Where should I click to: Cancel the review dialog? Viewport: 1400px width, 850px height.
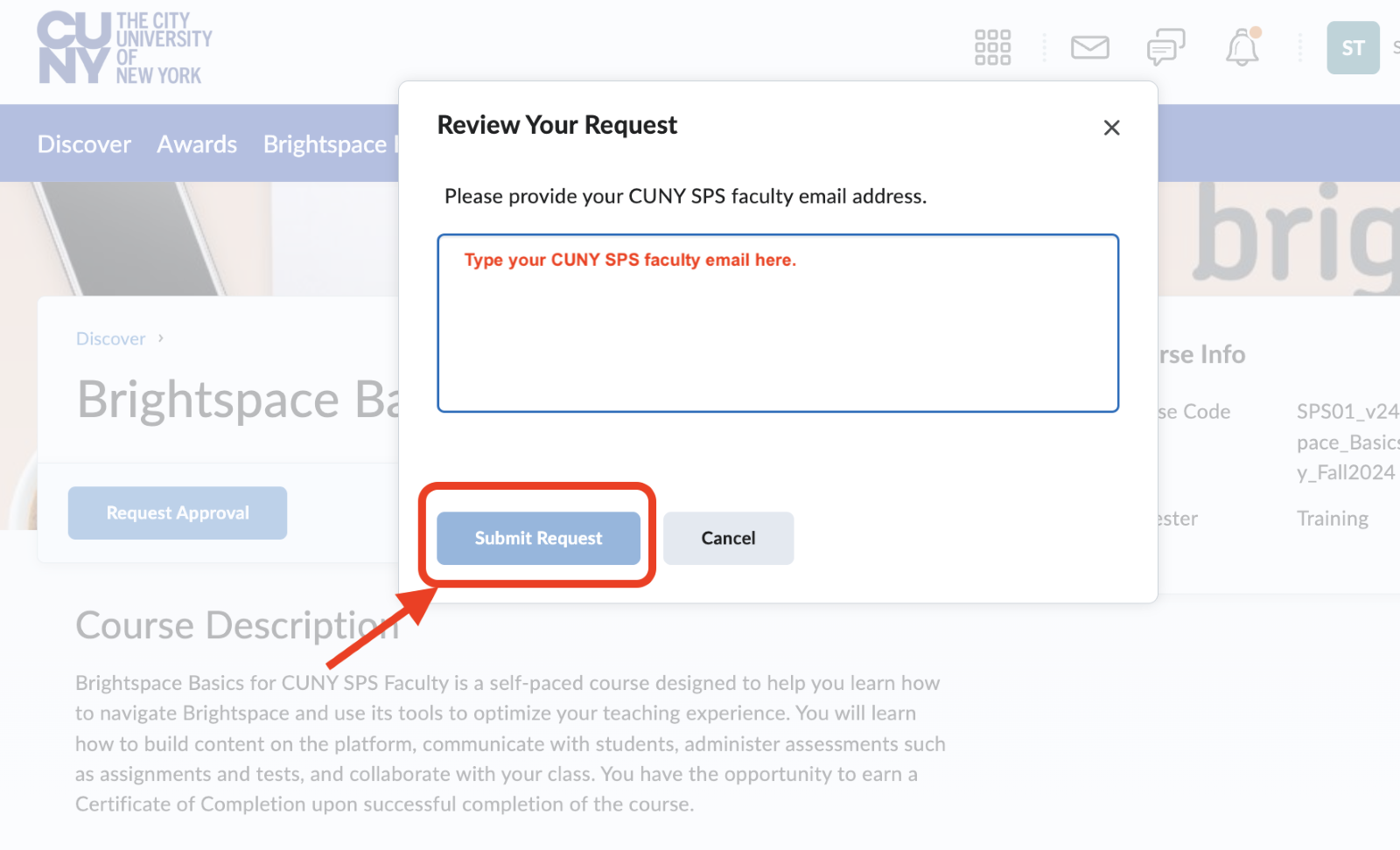coord(728,538)
